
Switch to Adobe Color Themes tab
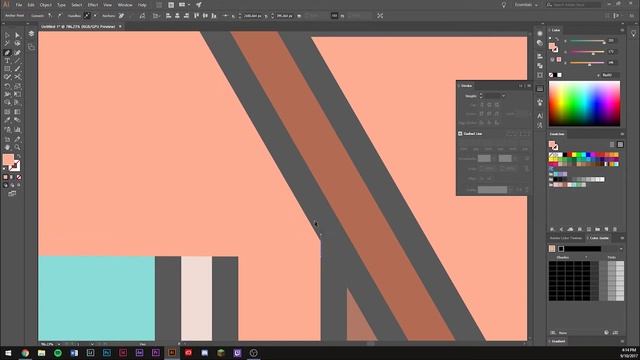565,238
